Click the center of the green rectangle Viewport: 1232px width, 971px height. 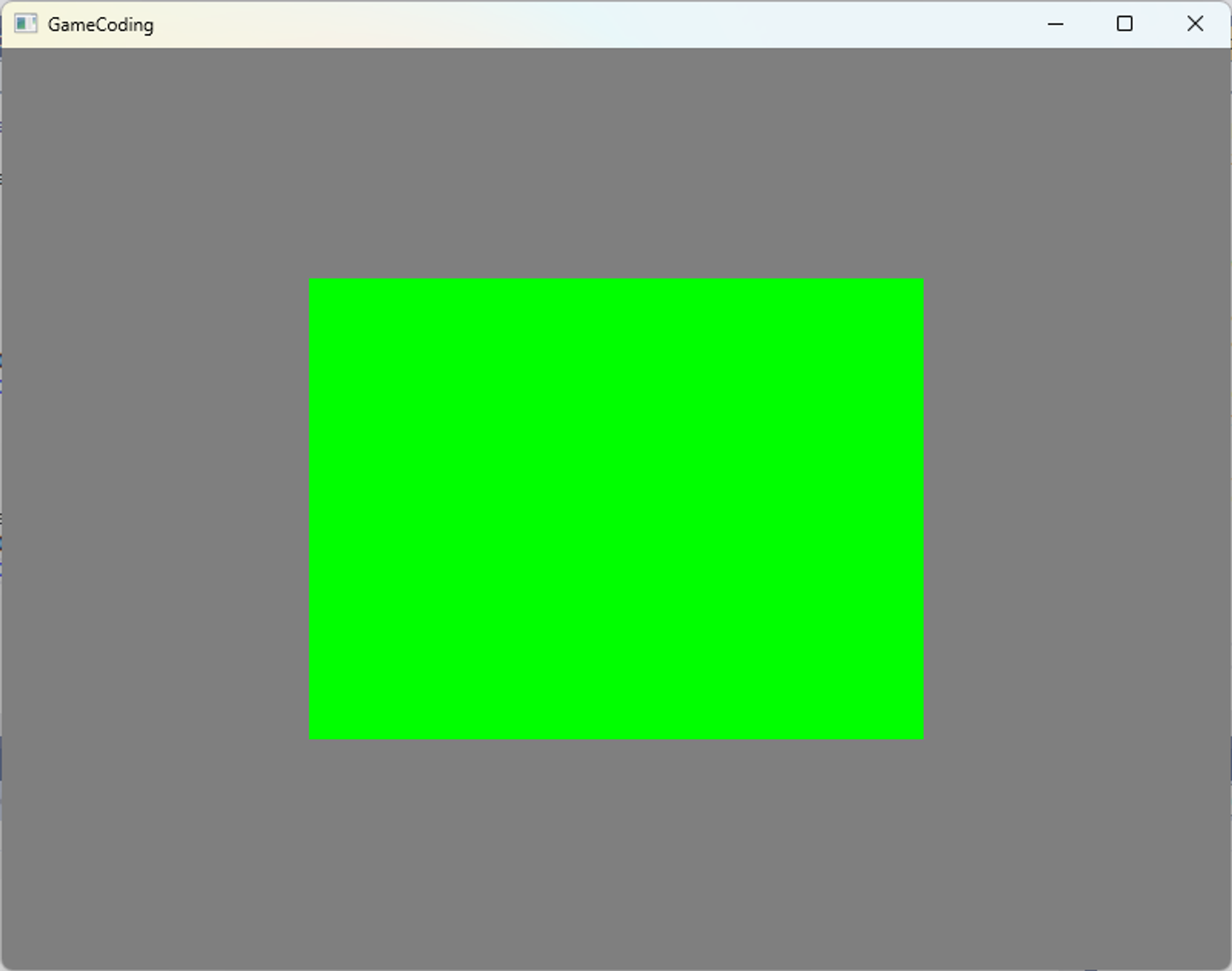coord(616,509)
